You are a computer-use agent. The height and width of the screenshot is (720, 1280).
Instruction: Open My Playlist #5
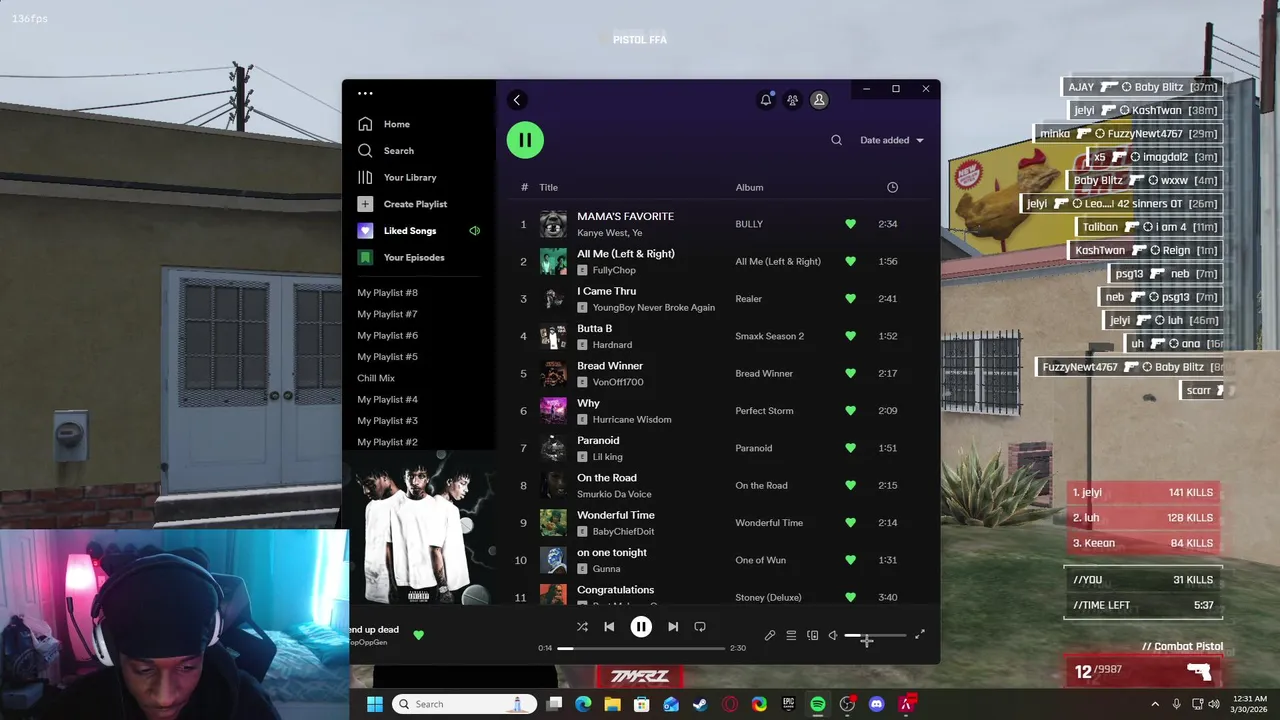coord(388,357)
